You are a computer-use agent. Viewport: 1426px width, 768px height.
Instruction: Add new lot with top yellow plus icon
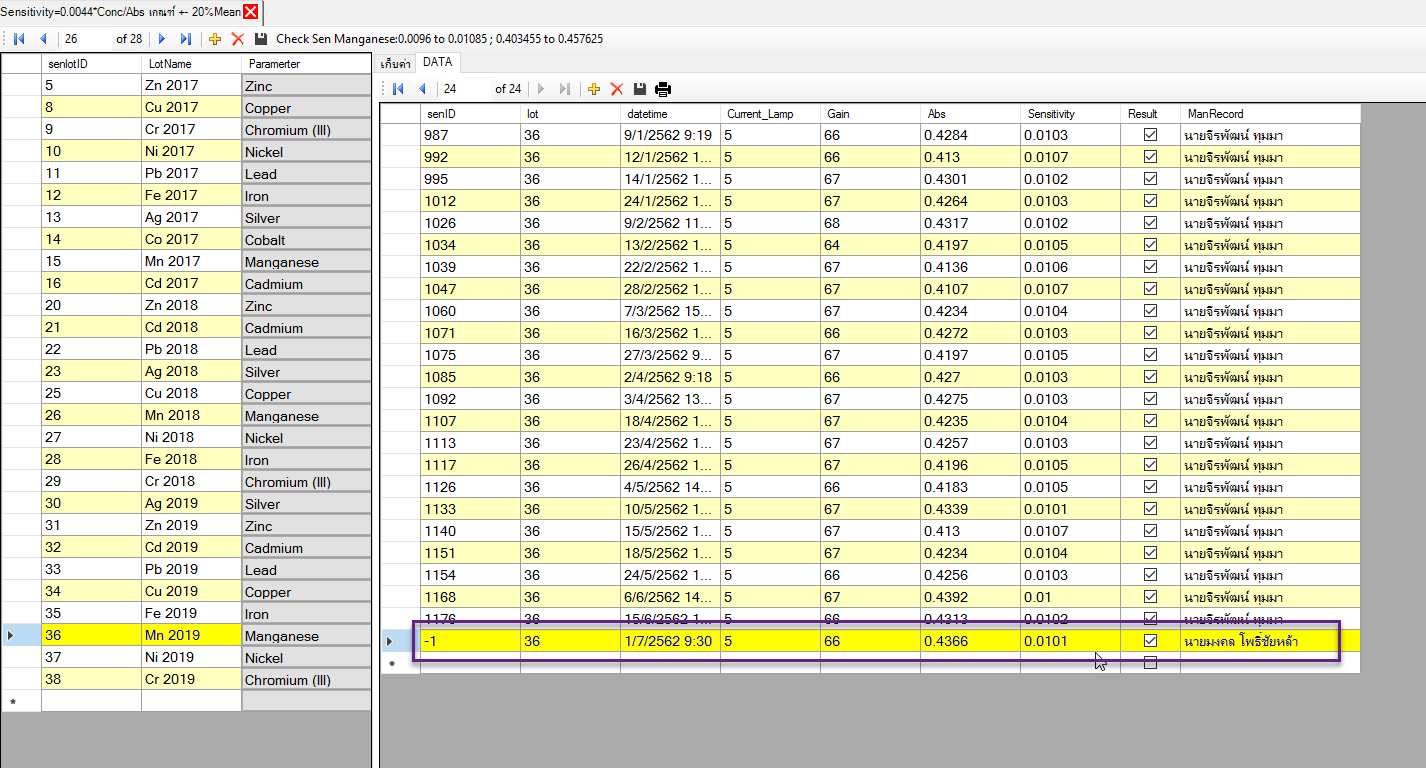(214, 39)
